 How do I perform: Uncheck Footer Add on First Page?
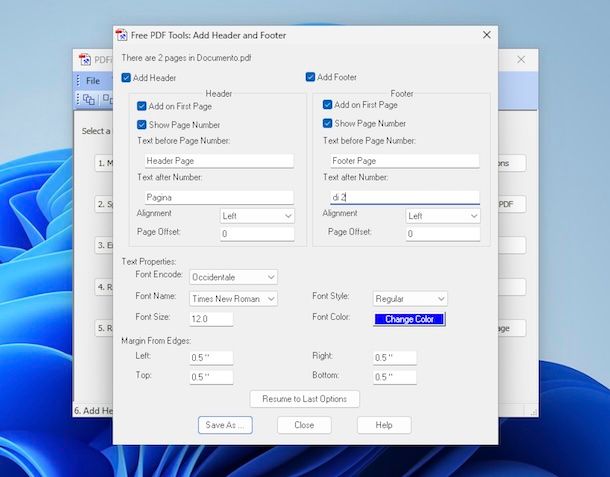328,105
